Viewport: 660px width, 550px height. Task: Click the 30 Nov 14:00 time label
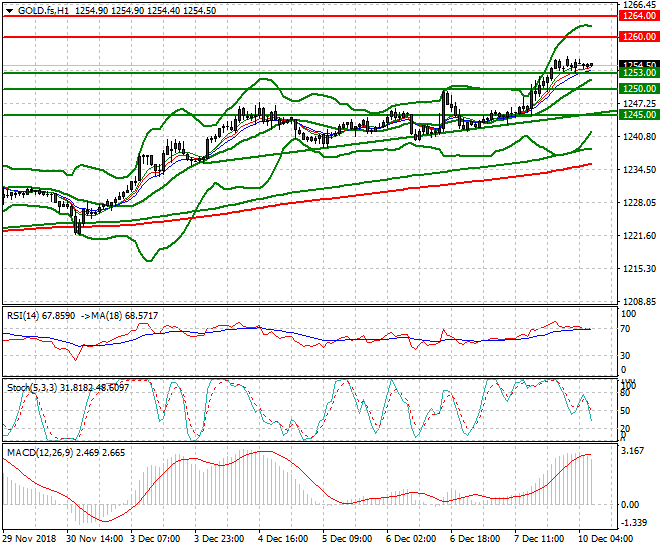pyautogui.click(x=95, y=539)
